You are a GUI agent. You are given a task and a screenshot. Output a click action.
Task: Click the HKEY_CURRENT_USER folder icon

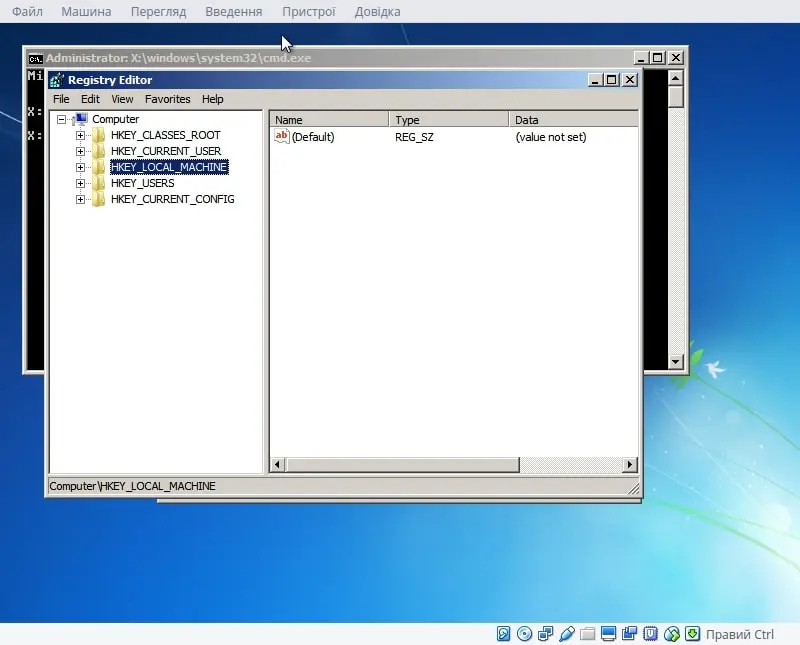tap(98, 151)
